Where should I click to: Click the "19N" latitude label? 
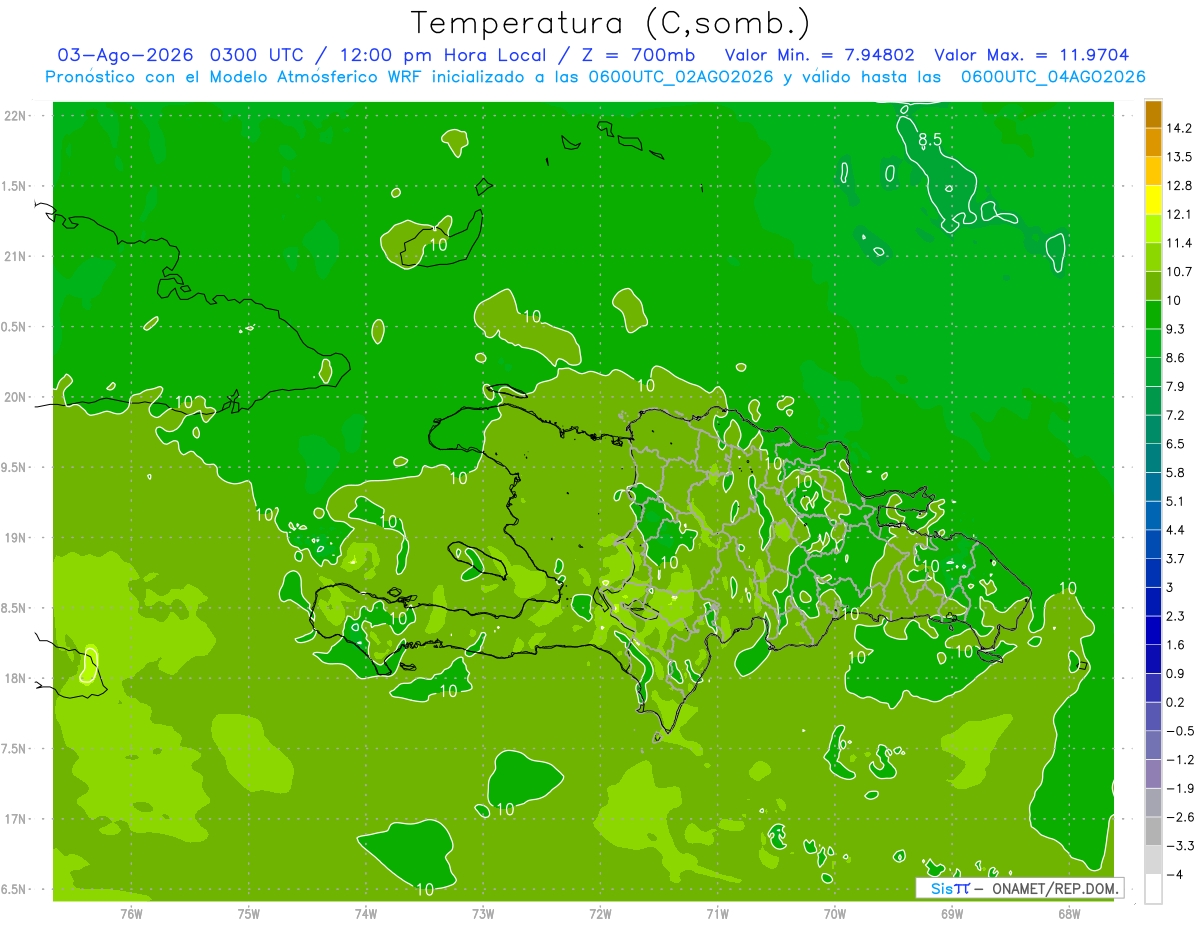pyautogui.click(x=15, y=538)
